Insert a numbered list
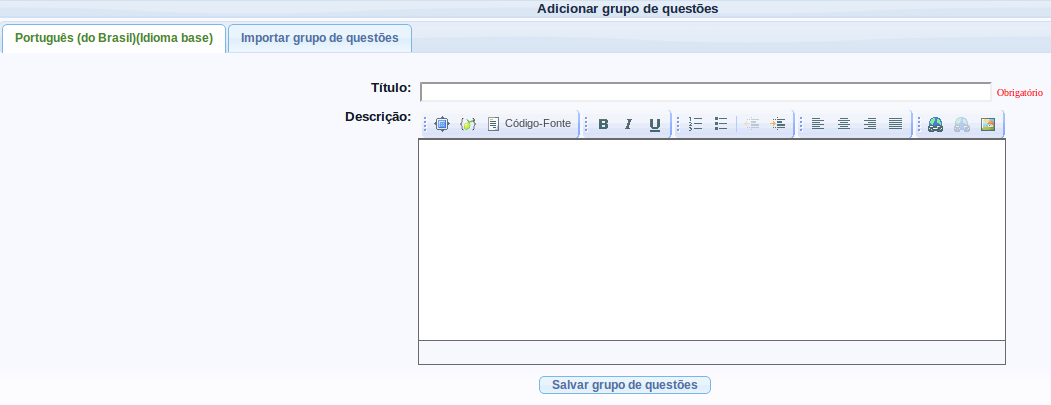1051x405 pixels. click(x=696, y=124)
